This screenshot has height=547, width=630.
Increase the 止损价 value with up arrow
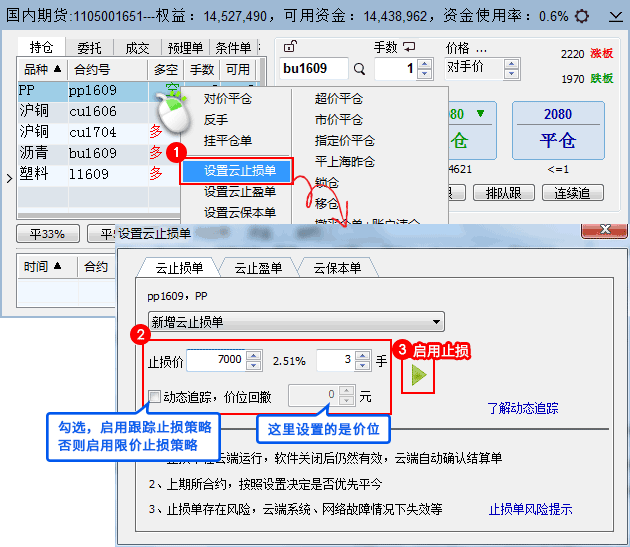[254, 355]
